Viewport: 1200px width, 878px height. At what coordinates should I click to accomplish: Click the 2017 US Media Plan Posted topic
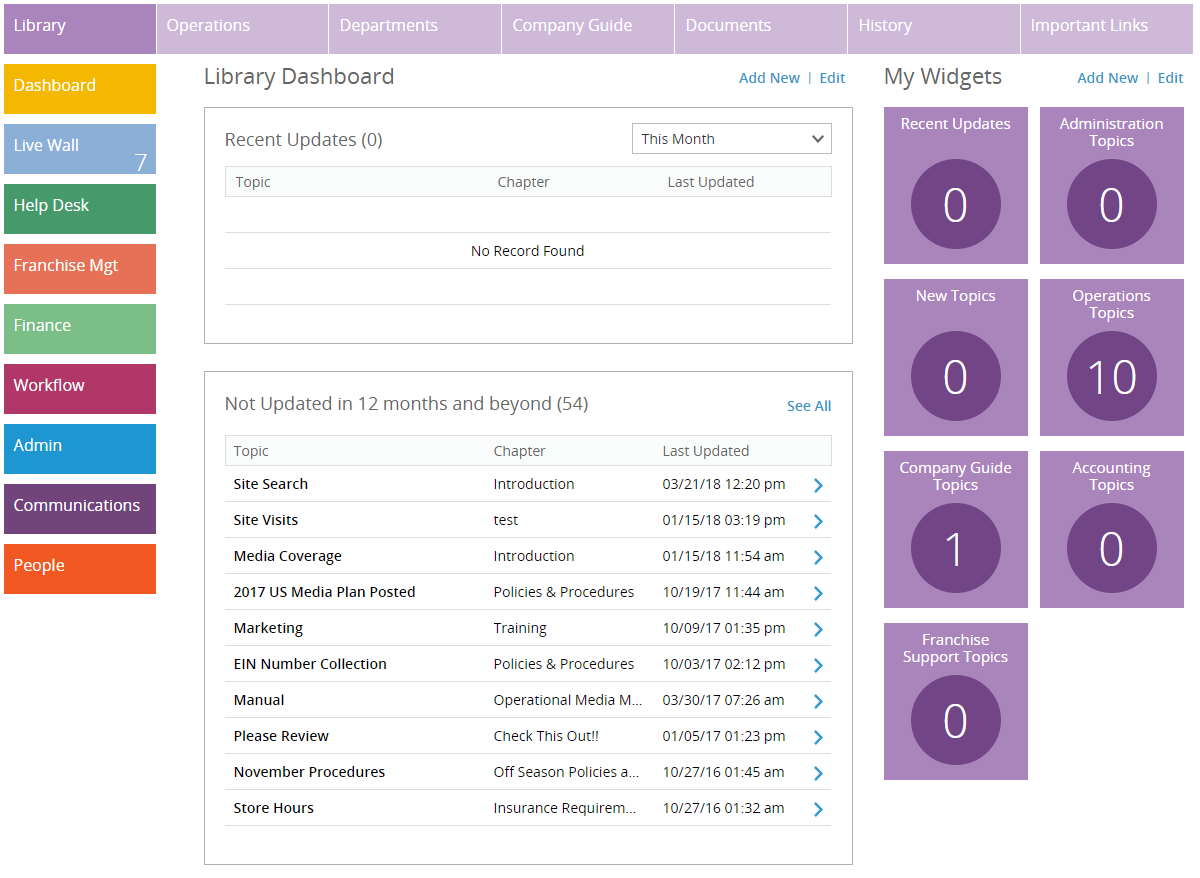coord(325,592)
